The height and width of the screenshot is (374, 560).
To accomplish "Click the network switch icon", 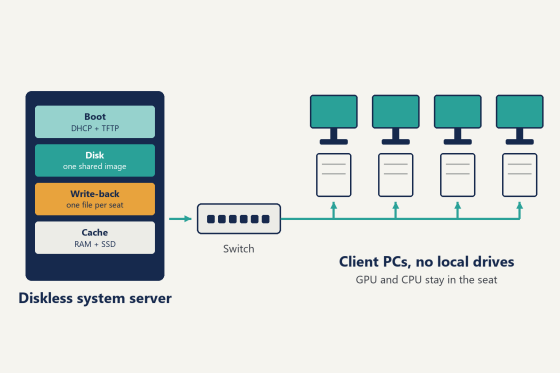I will 239,219.
